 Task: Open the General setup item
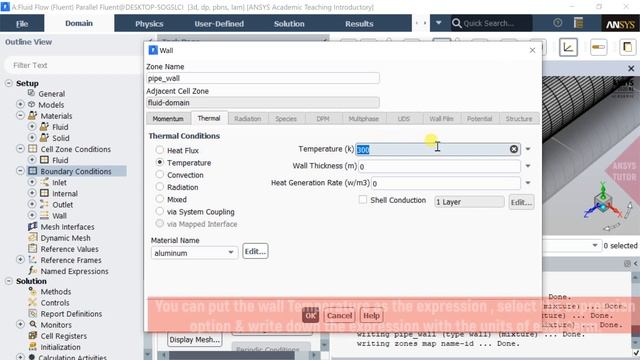[51, 94]
